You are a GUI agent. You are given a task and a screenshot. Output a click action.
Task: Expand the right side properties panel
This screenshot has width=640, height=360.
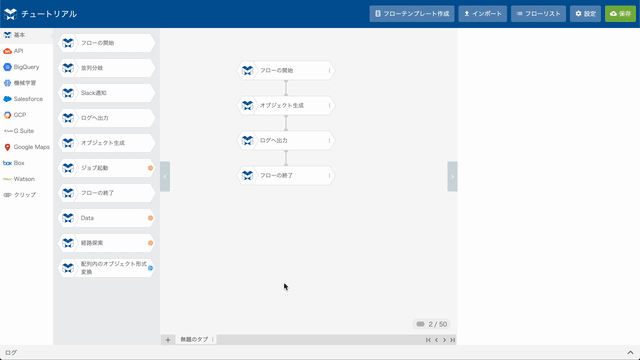(x=452, y=176)
